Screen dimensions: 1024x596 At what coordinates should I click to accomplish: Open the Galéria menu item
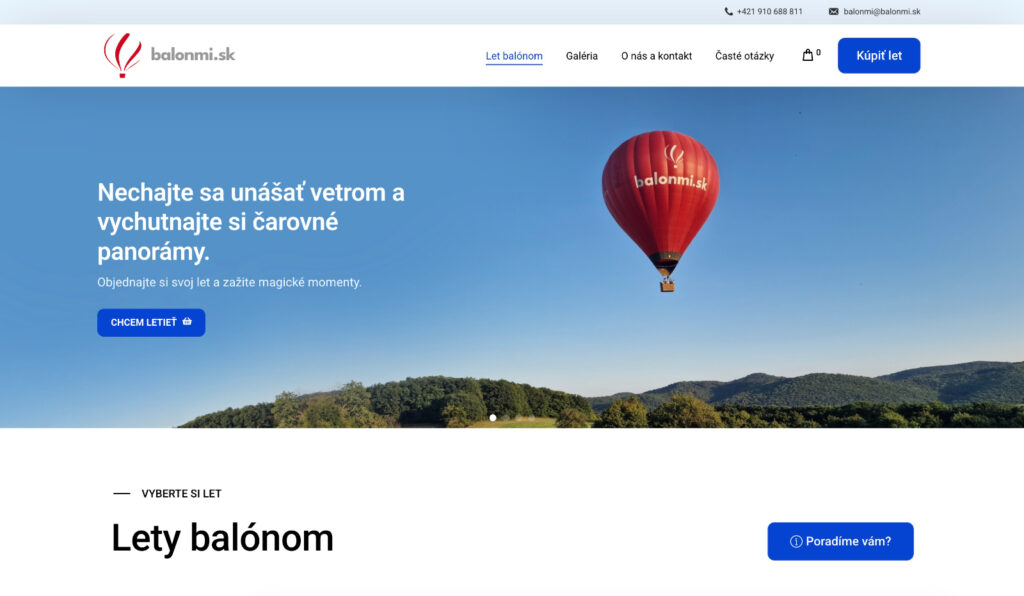582,56
